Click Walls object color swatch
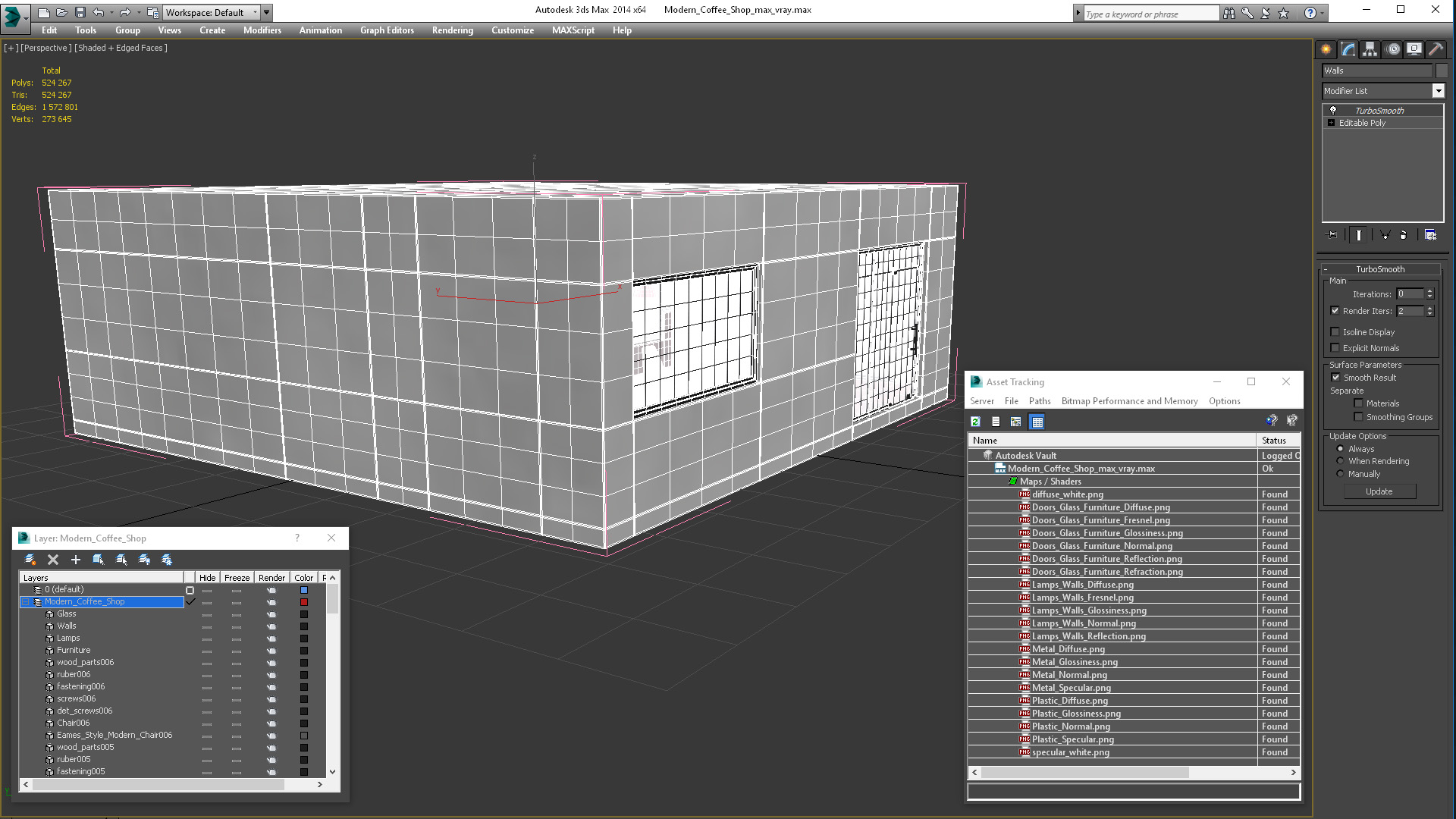 304,626
